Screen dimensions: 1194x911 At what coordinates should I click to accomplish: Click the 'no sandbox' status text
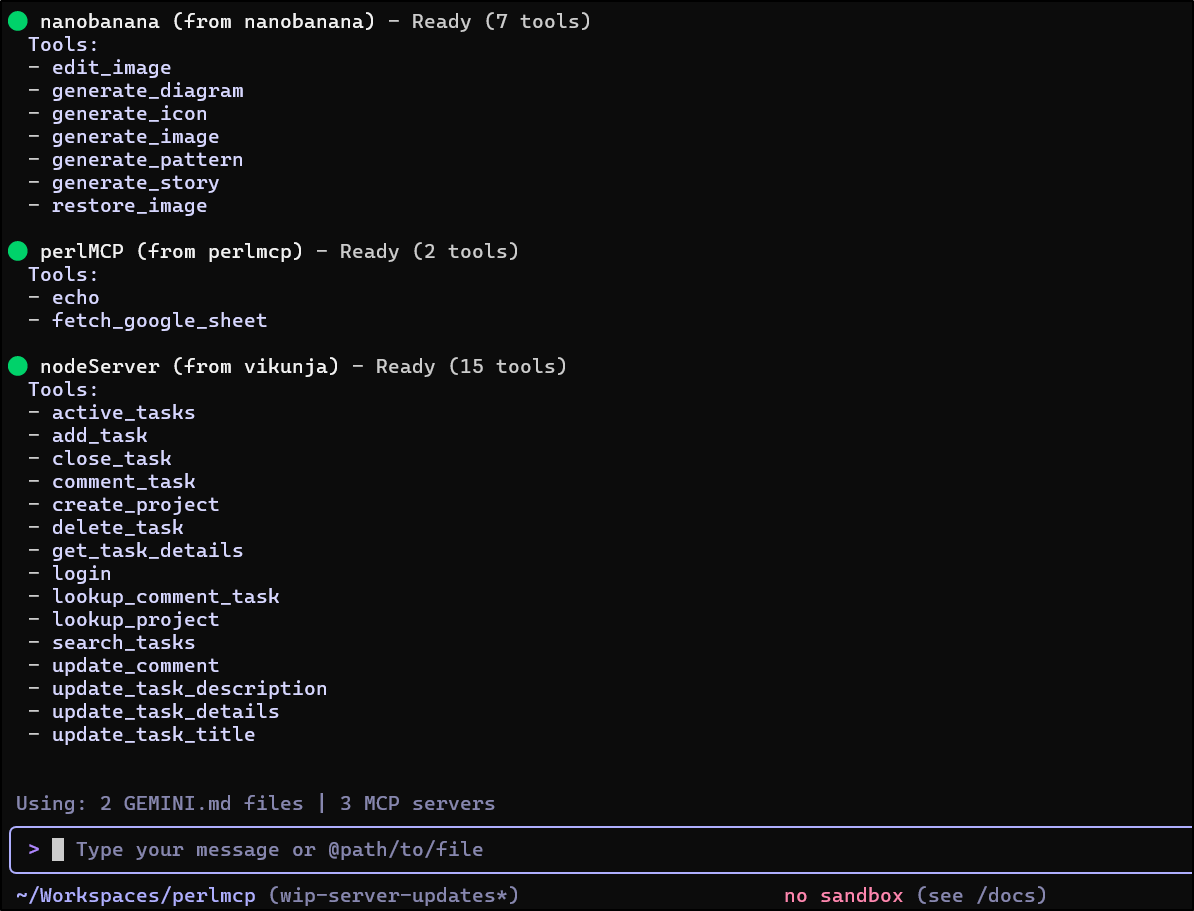click(x=843, y=896)
